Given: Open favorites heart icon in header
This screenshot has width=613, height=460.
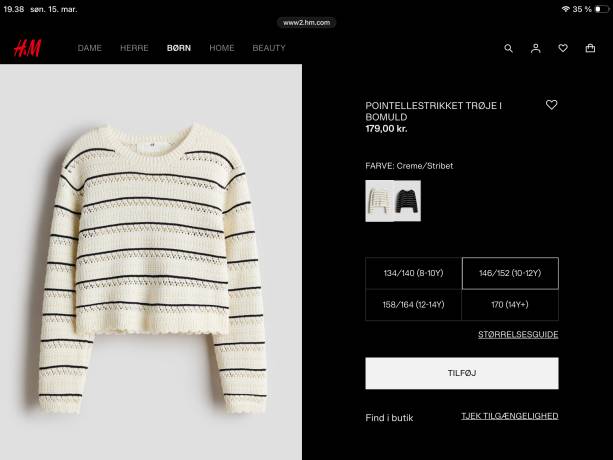Looking at the screenshot, I should 563,48.
